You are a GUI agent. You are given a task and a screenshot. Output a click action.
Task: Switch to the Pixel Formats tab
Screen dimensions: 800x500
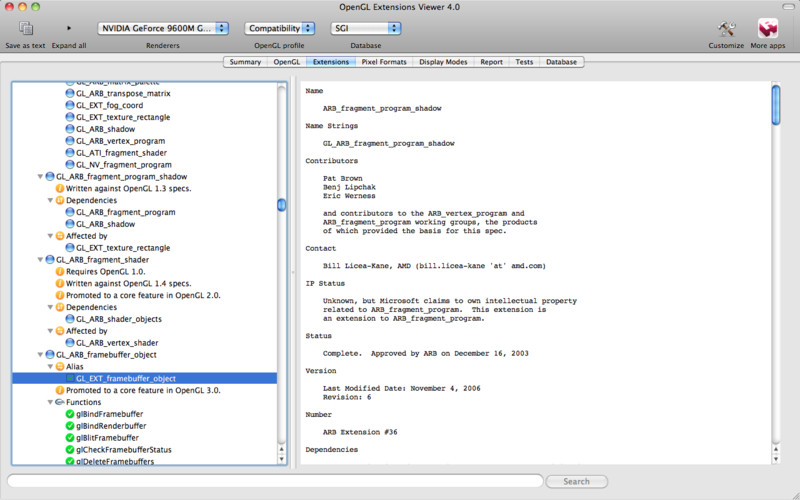tap(383, 62)
